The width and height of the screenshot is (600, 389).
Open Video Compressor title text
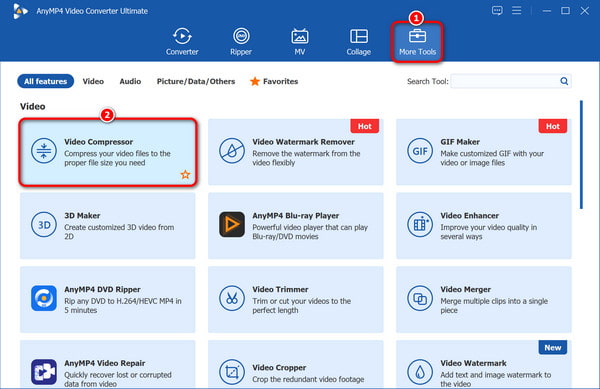pos(98,142)
